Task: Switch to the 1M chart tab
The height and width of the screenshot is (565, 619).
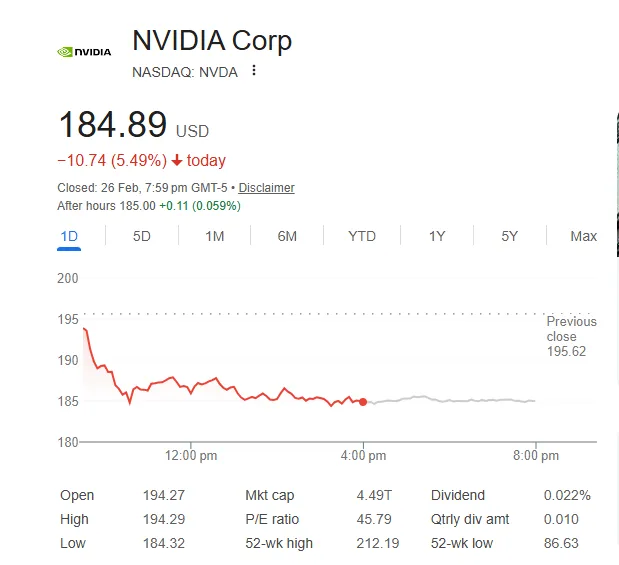Action: tap(215, 237)
